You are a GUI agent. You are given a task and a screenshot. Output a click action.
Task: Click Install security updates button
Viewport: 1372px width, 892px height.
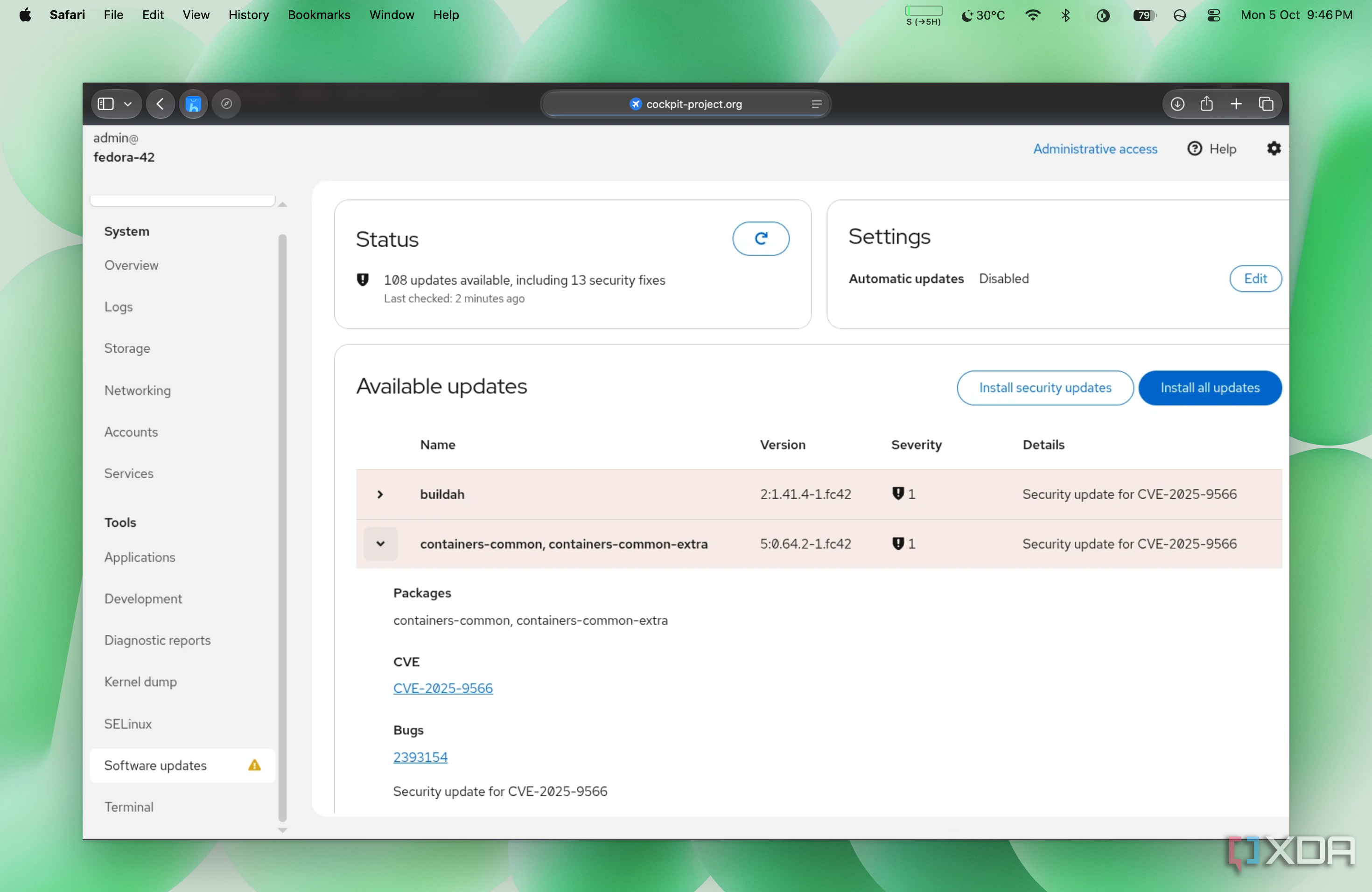pyautogui.click(x=1044, y=388)
